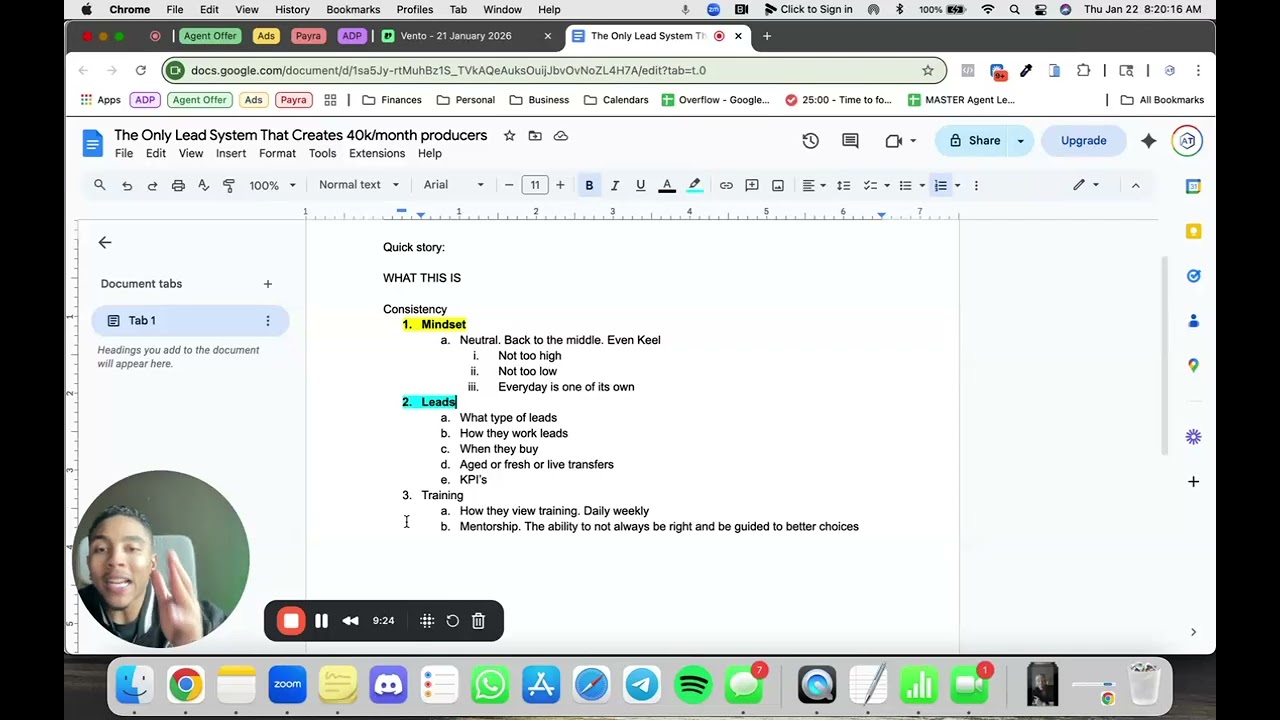Open more toolbar options
Screen dimensions: 1280x720
pyautogui.click(x=976, y=185)
